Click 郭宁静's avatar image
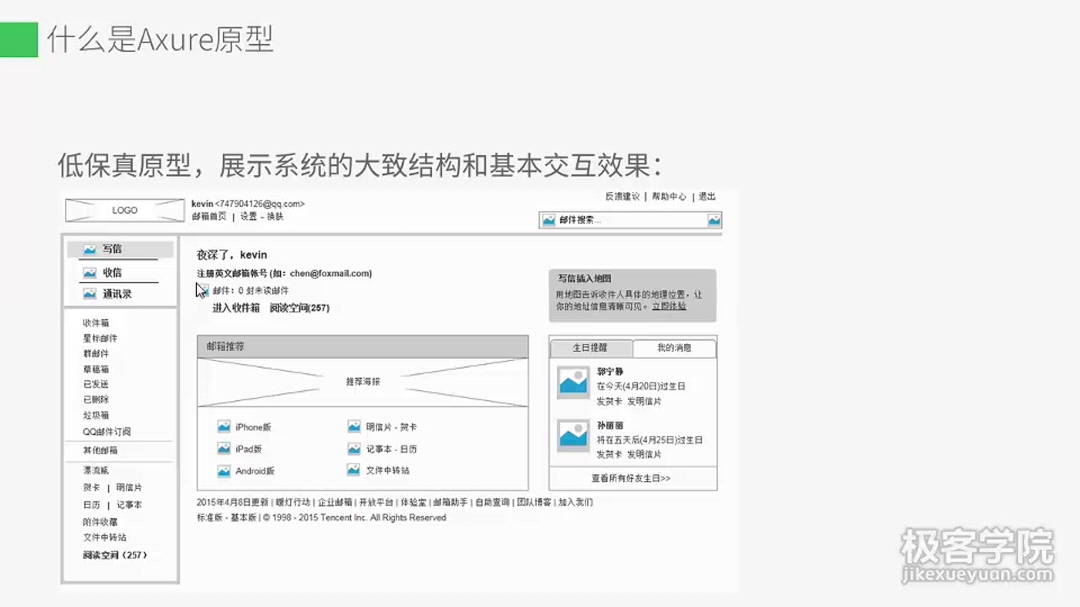Screen dimensions: 1080x607 [x=573, y=382]
